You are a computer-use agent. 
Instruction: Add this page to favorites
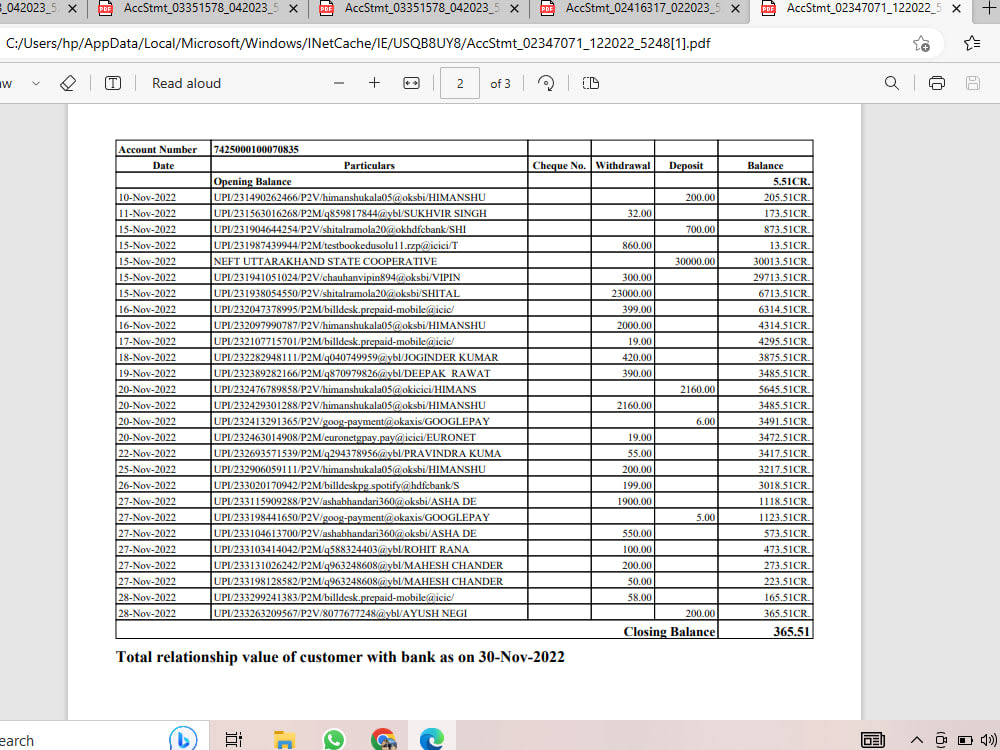tap(921, 43)
